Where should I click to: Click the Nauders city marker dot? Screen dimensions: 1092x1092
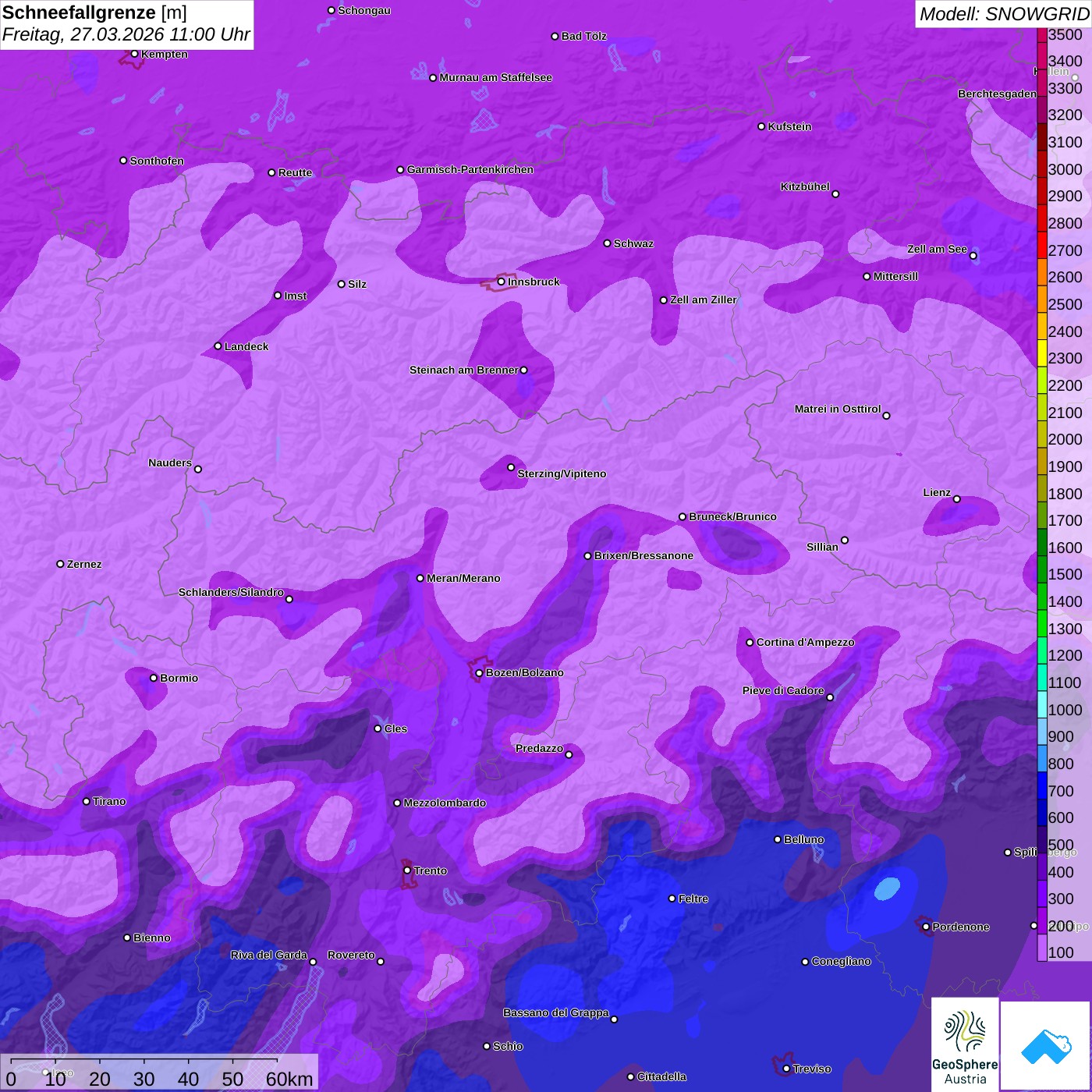[x=198, y=469]
